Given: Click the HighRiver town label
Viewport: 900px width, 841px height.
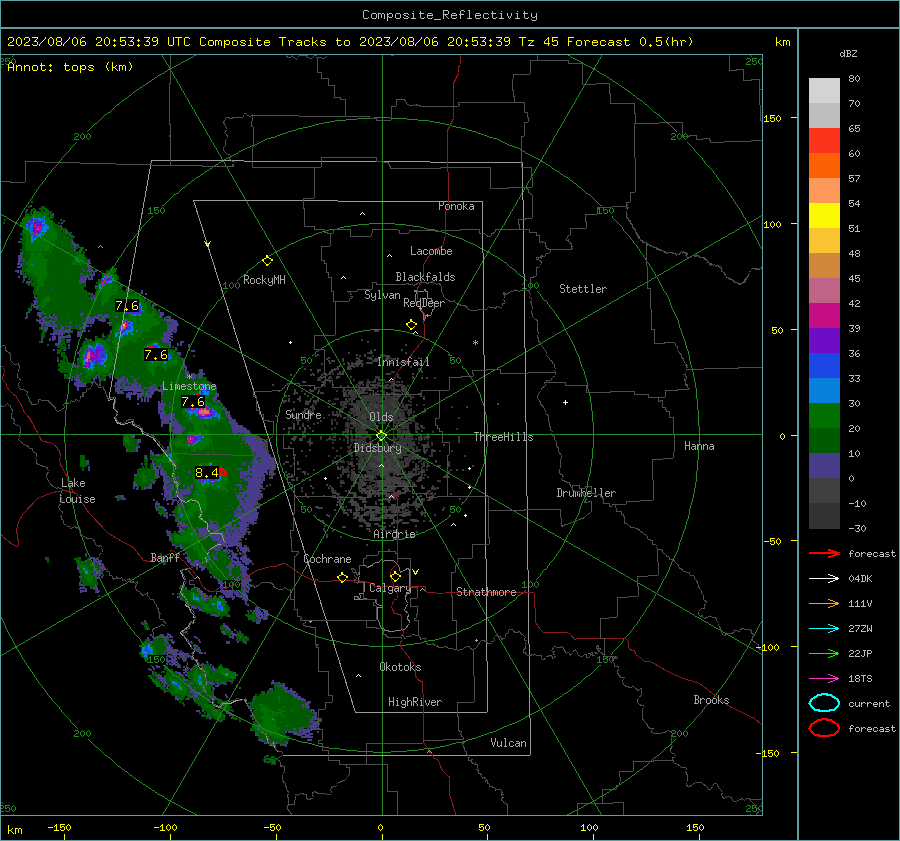Looking at the screenshot, I should point(415,702).
